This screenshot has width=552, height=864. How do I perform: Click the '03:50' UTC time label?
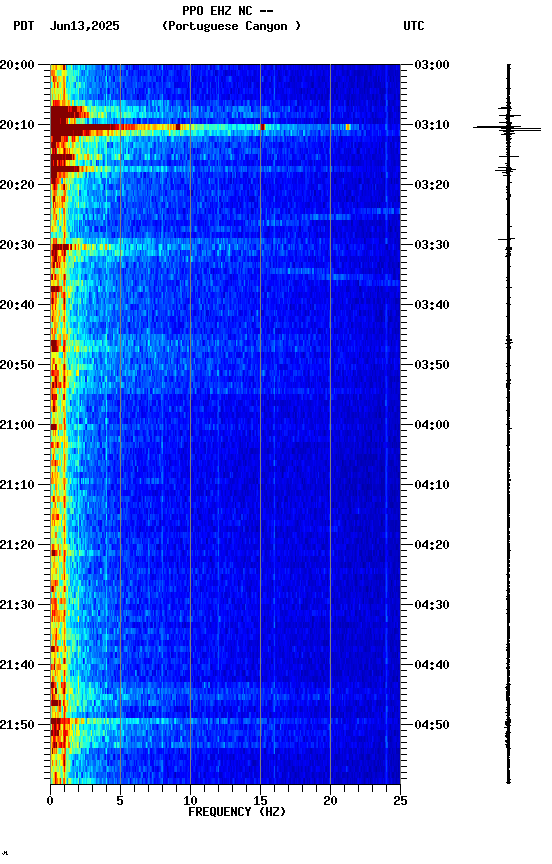432,365
